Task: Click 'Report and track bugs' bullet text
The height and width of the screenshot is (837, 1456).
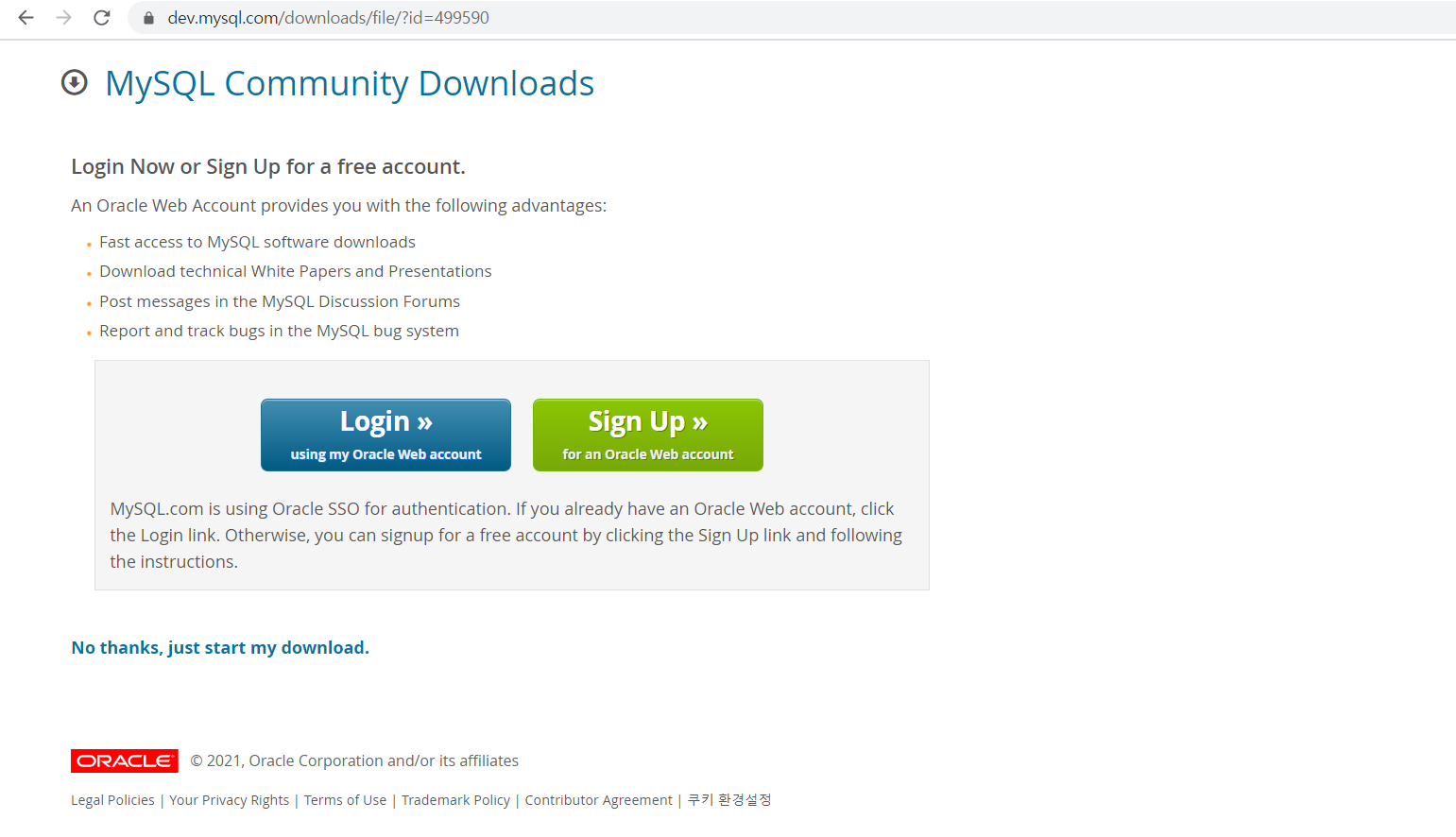Action: point(279,331)
